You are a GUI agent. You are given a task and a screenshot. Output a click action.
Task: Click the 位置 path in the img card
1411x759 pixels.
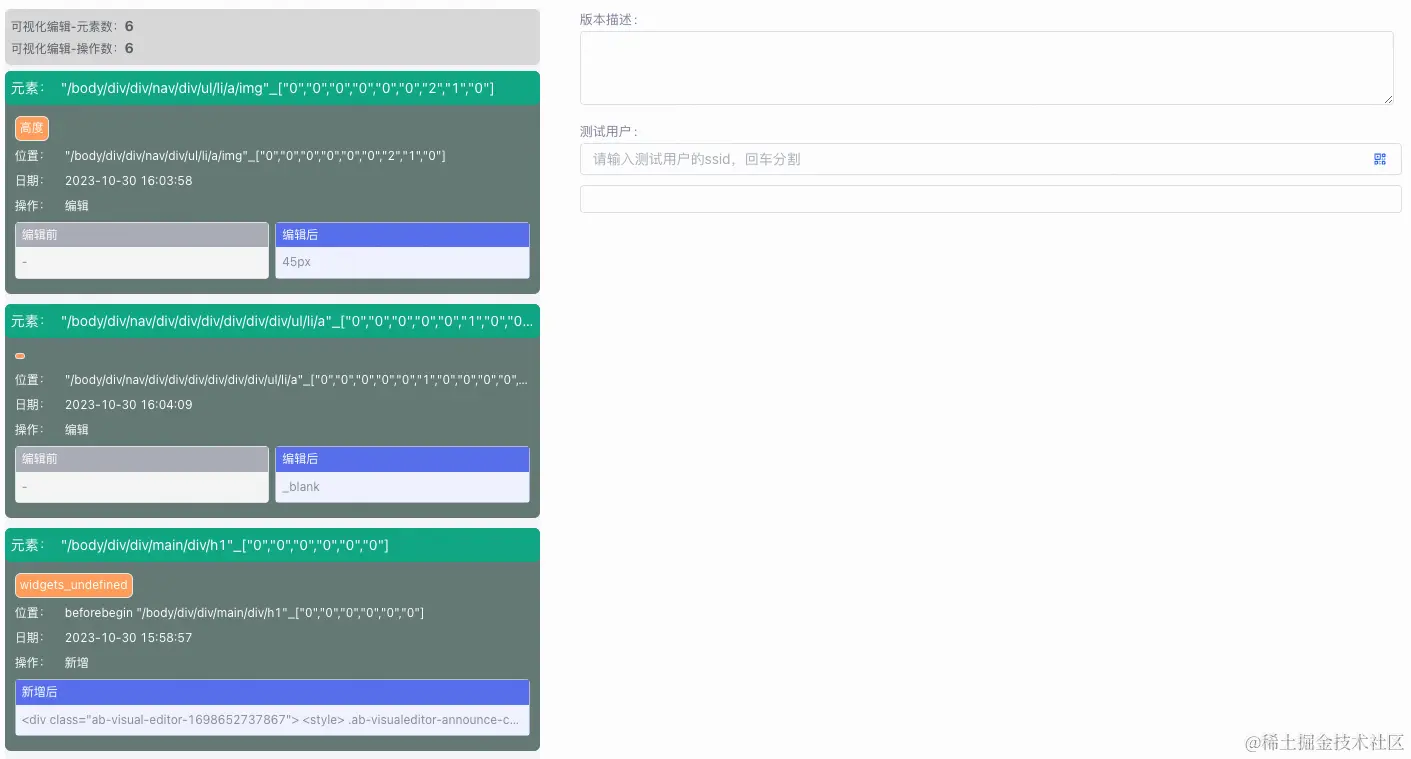255,156
